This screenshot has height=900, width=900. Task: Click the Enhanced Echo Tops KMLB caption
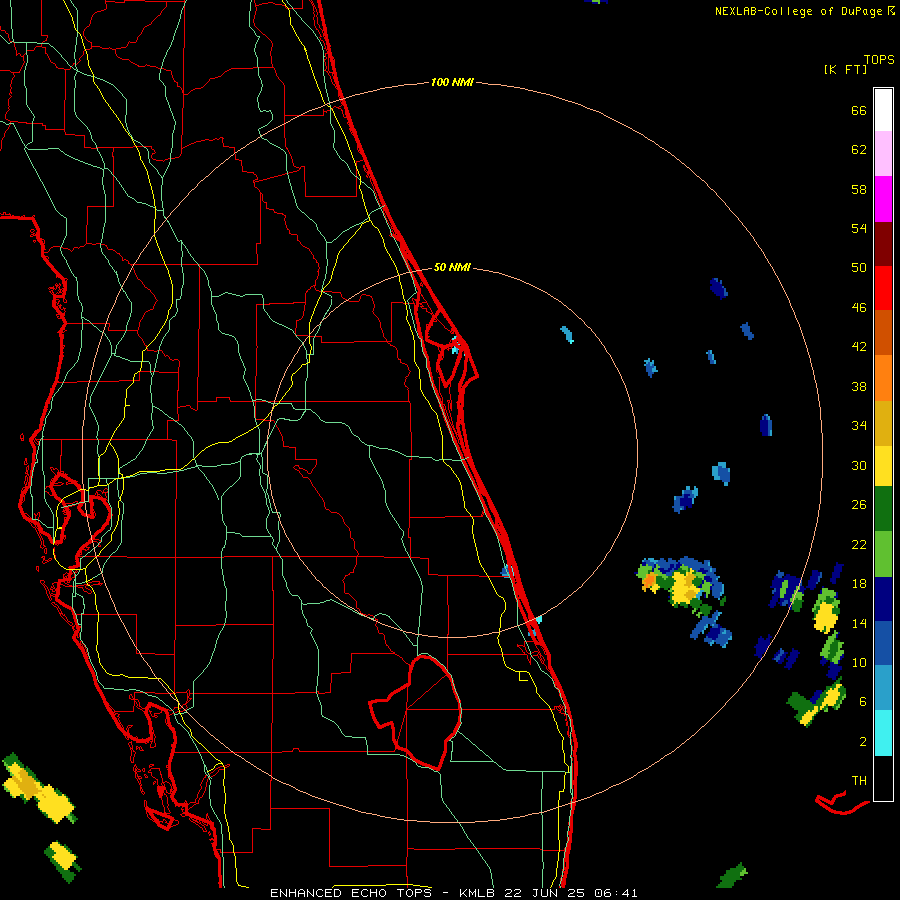(x=453, y=893)
